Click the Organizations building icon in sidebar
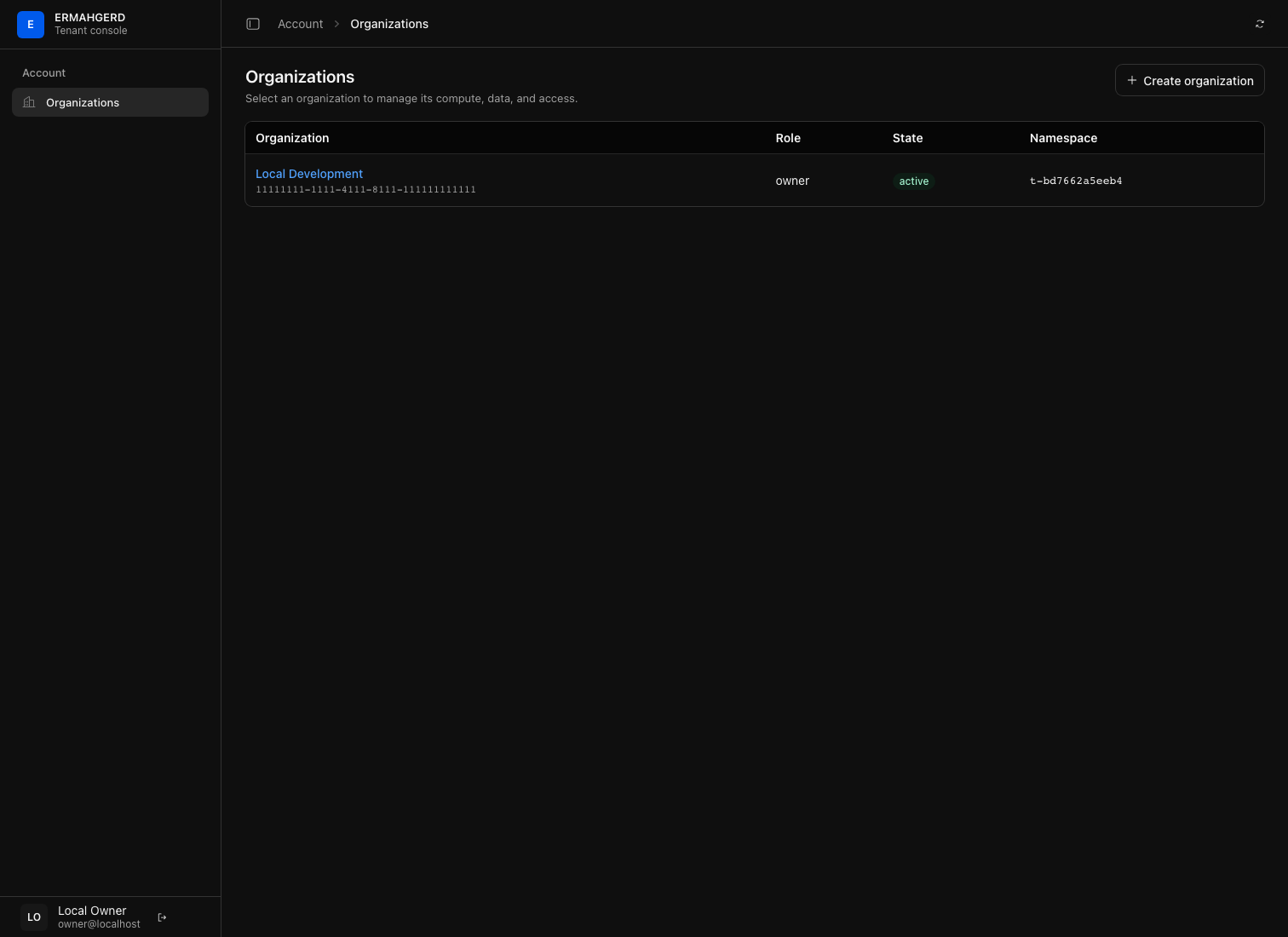Screen dimensions: 1288x937 click(29, 102)
